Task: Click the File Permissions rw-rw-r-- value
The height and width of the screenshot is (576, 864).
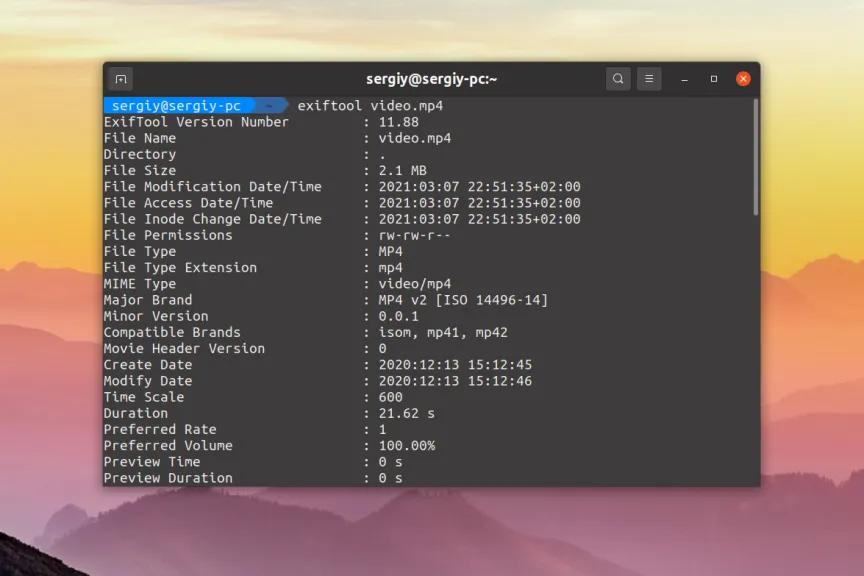Action: coord(414,235)
